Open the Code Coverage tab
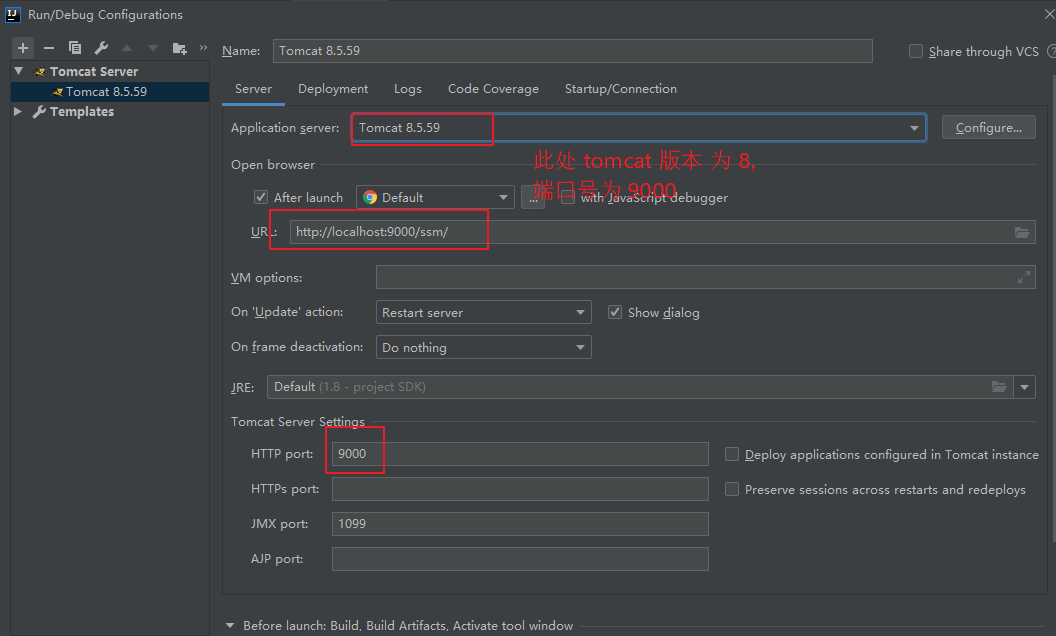1056x636 pixels. pyautogui.click(x=493, y=89)
